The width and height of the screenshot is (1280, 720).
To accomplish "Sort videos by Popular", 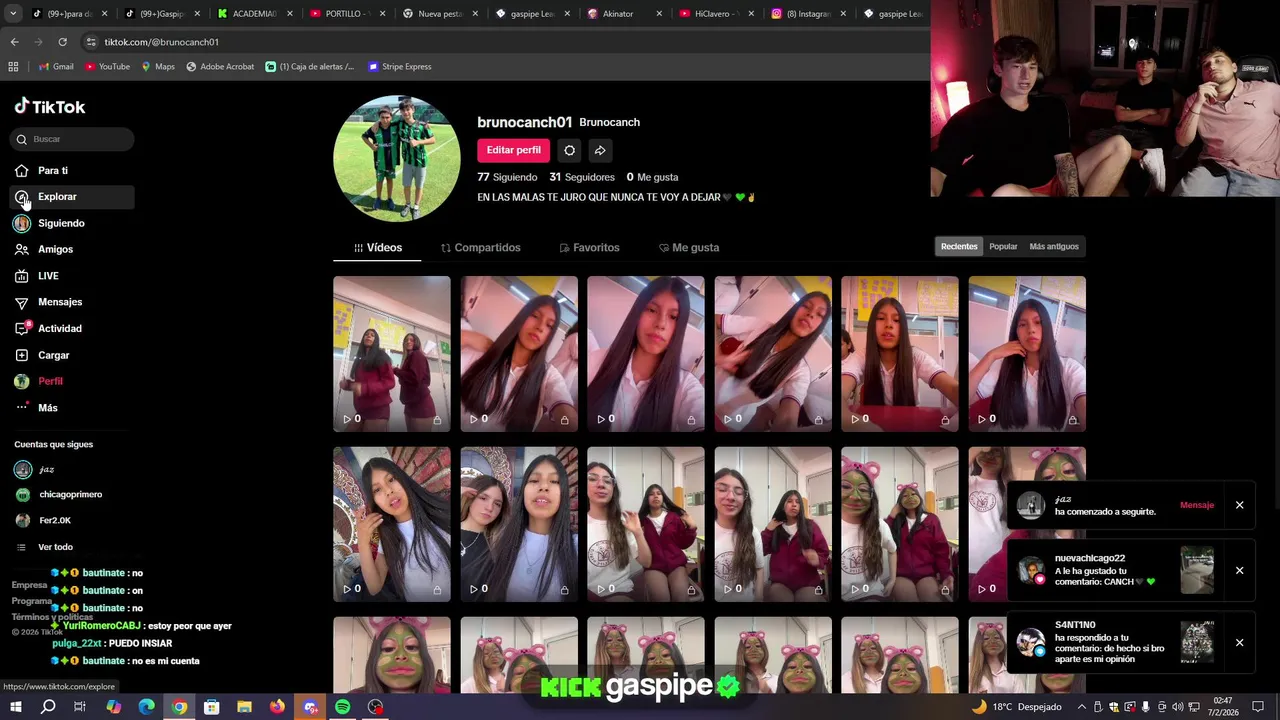I will [x=1003, y=247].
